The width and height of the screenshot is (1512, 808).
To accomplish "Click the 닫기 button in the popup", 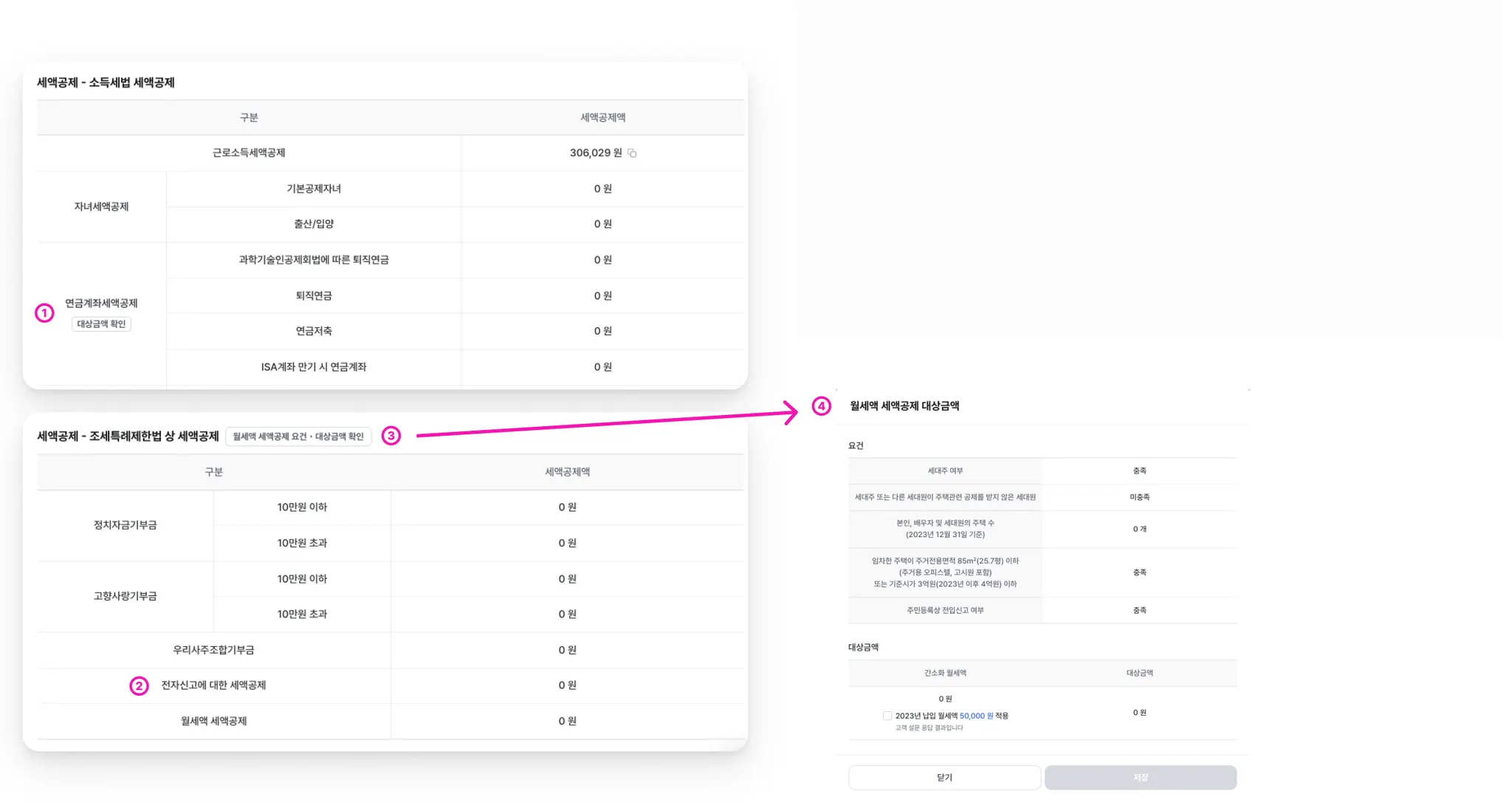I will point(944,778).
